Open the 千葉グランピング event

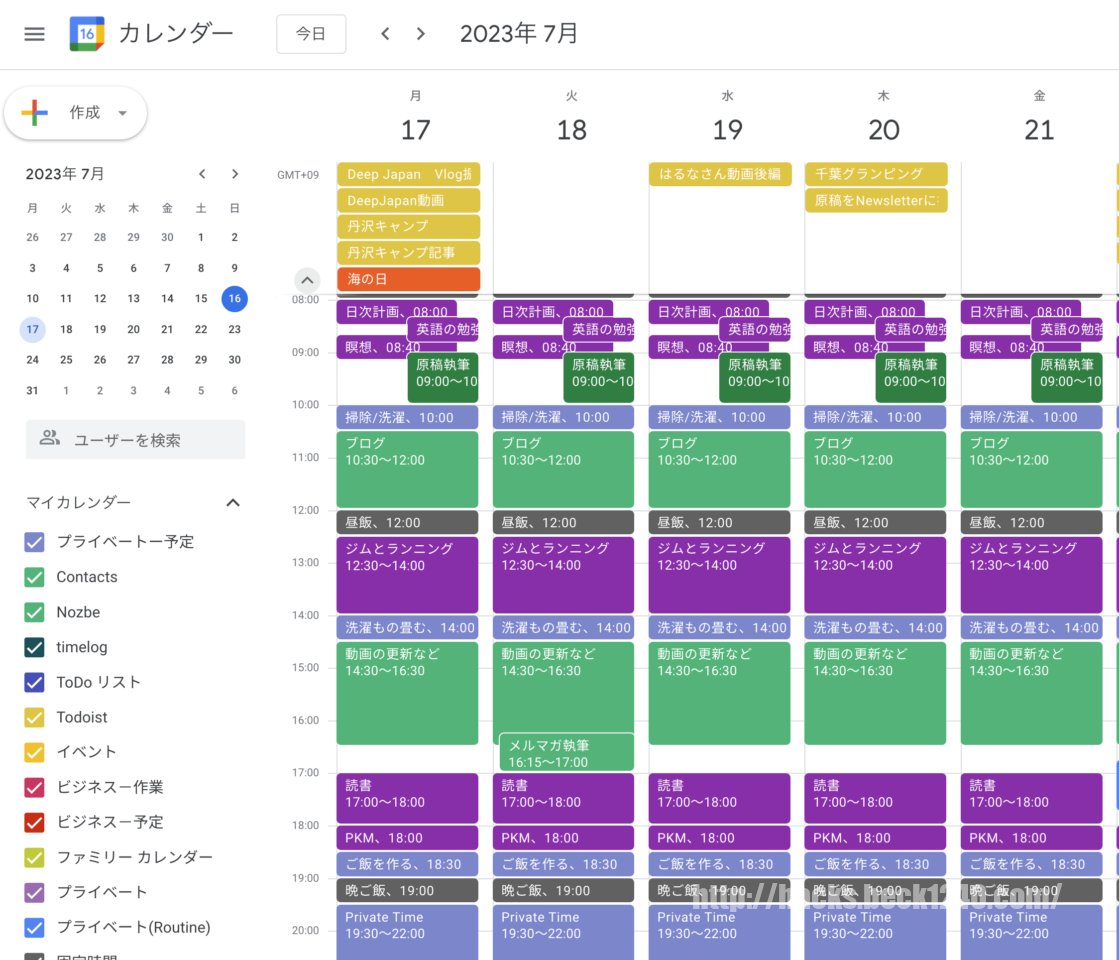876,174
